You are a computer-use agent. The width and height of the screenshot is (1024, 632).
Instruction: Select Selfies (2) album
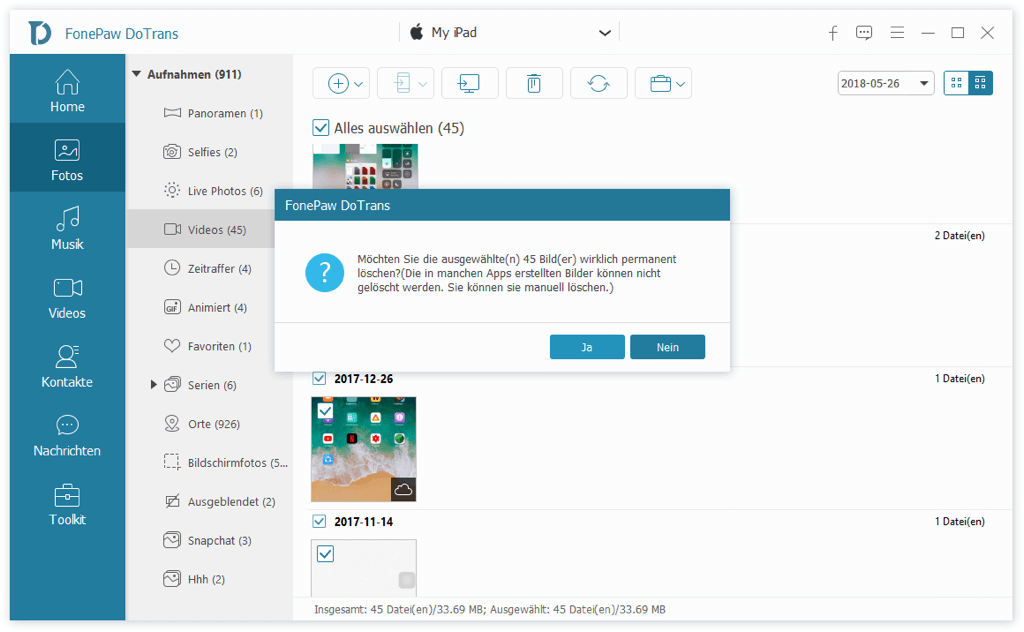tap(210, 152)
